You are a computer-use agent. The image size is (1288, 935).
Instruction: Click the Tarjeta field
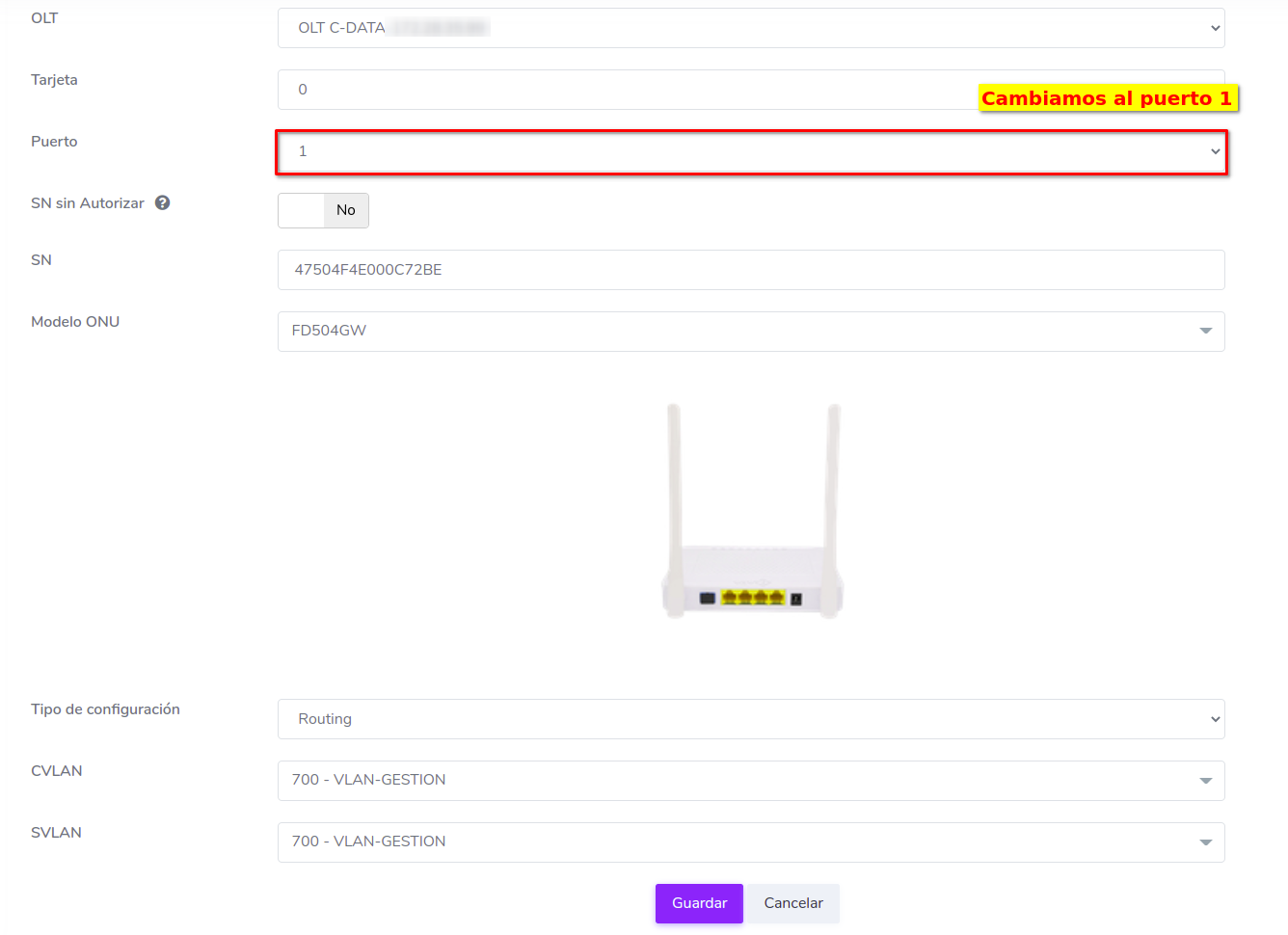coord(627,90)
